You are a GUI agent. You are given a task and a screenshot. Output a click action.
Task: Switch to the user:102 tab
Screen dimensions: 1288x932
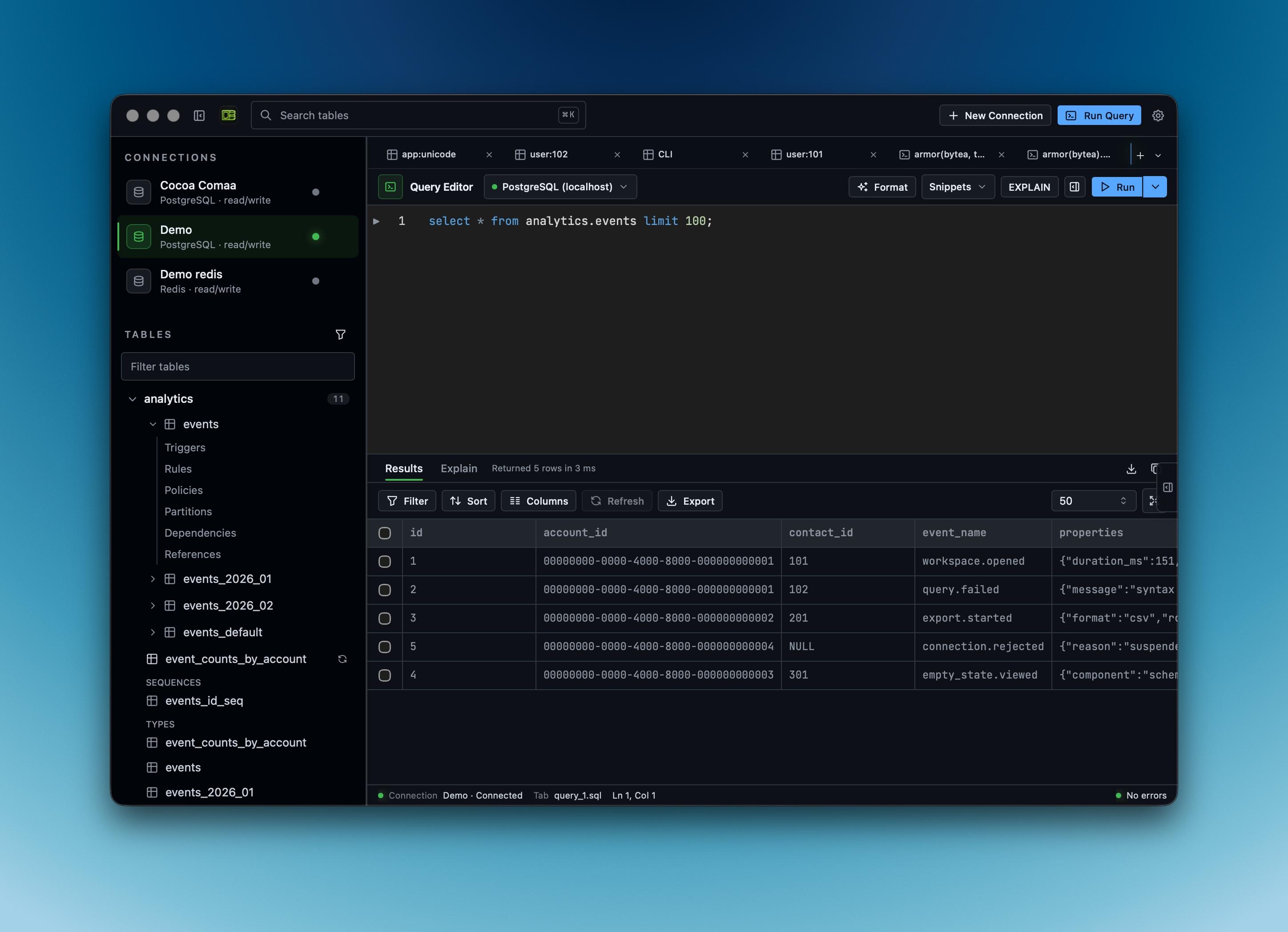pyautogui.click(x=548, y=154)
